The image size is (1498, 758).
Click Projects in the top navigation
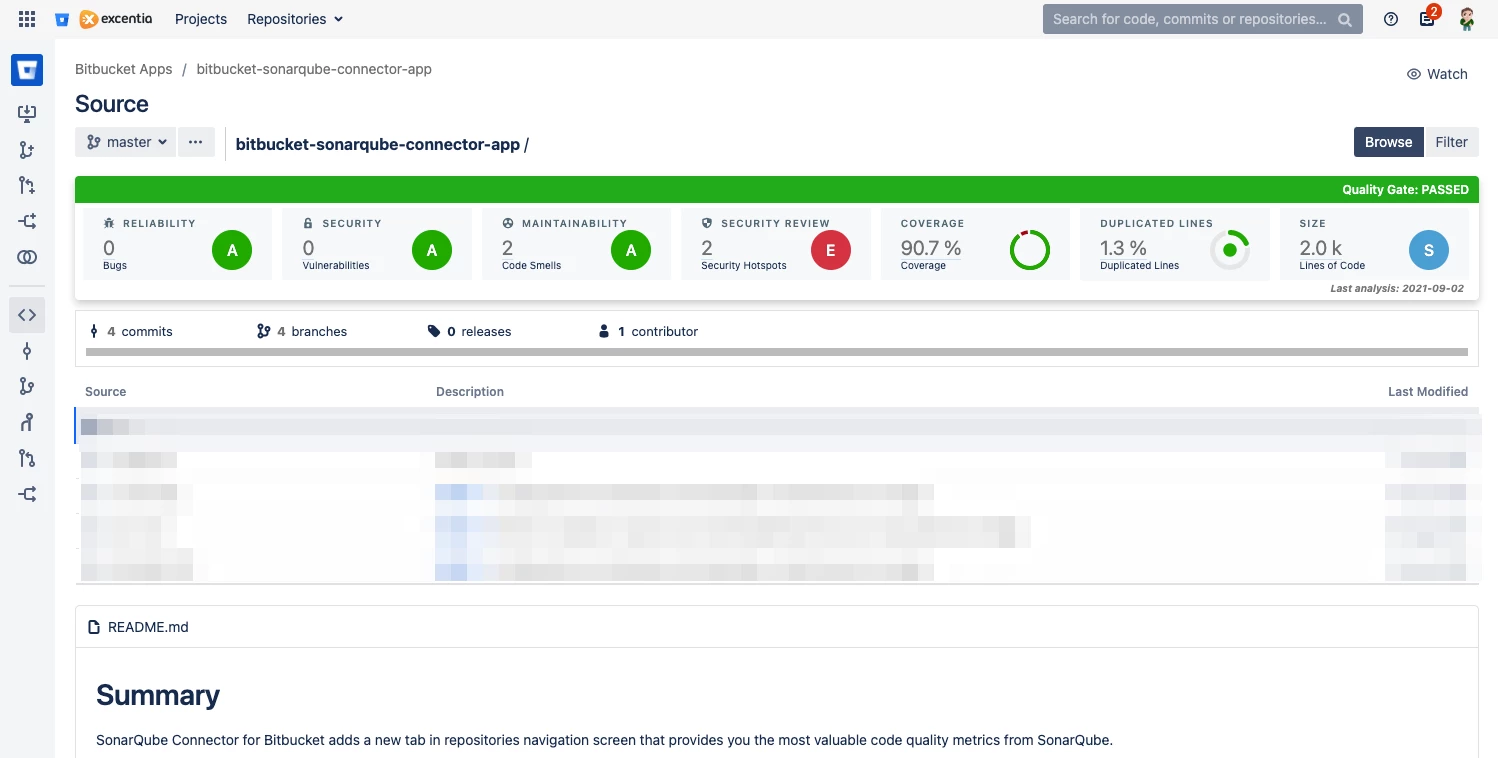(x=200, y=19)
